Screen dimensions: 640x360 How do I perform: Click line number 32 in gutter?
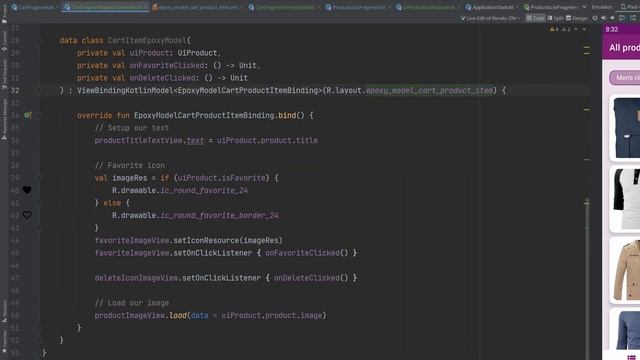click(x=15, y=91)
